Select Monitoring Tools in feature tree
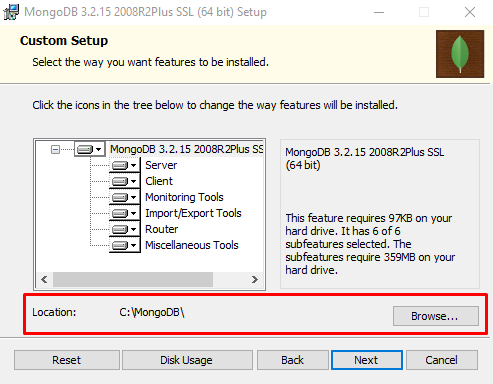Viewport: 493px width, 384px height. click(184, 197)
